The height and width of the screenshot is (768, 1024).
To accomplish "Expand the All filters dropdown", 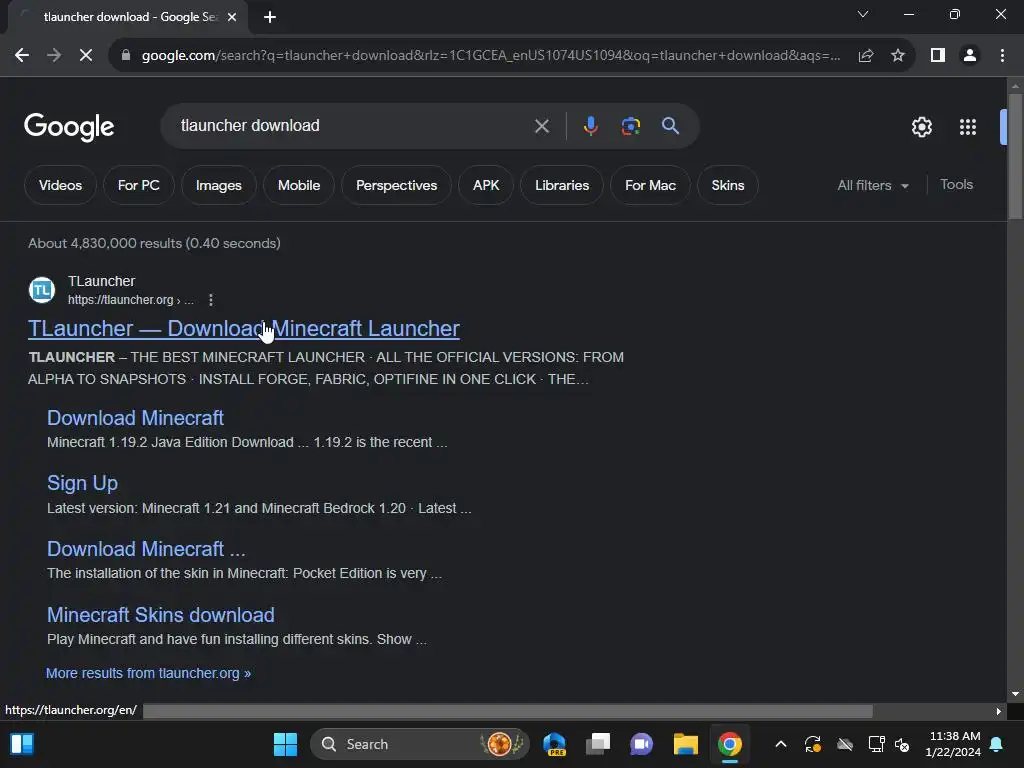I will [x=873, y=185].
